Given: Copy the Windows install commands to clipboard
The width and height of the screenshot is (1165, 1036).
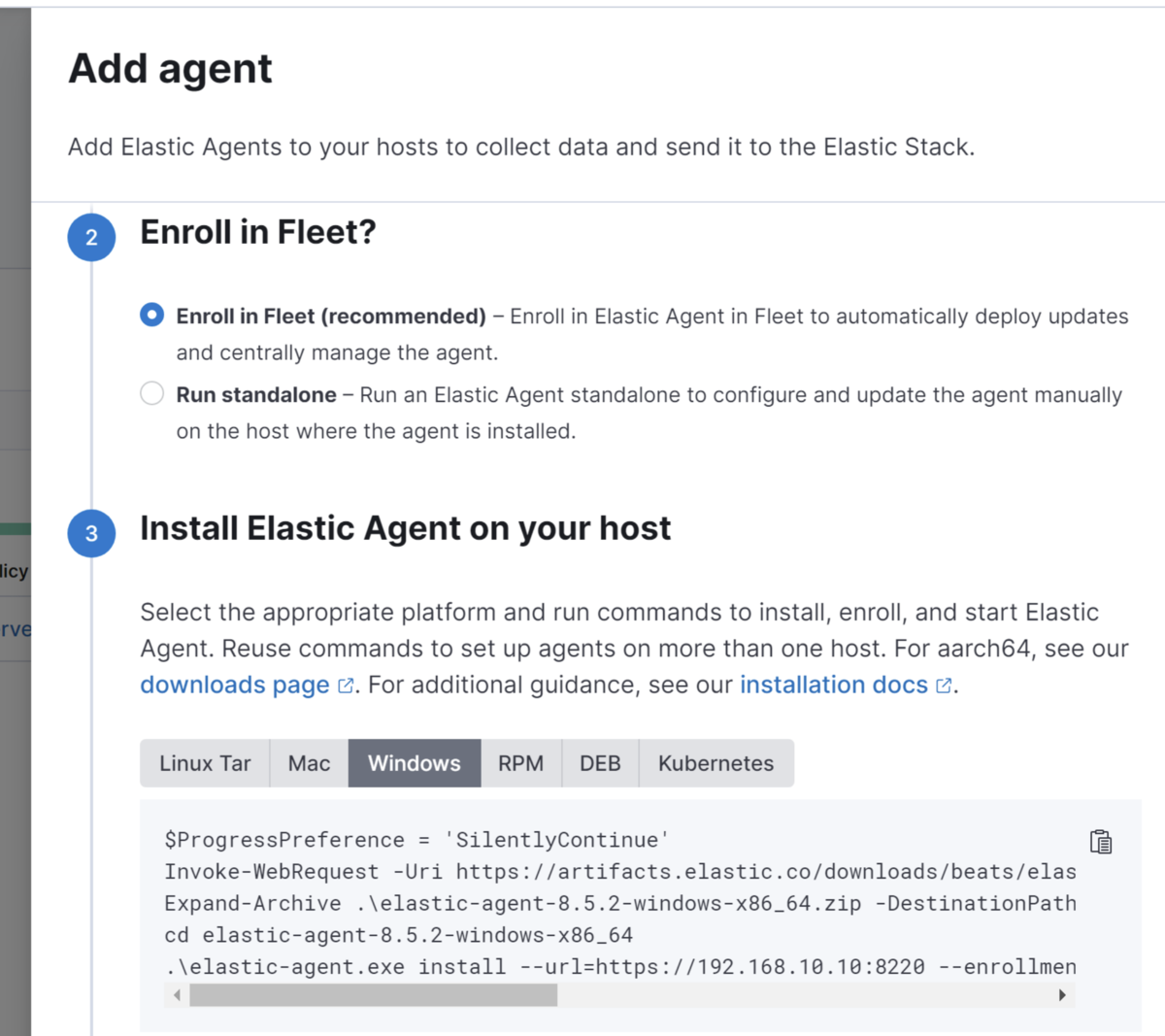Looking at the screenshot, I should pyautogui.click(x=1100, y=842).
